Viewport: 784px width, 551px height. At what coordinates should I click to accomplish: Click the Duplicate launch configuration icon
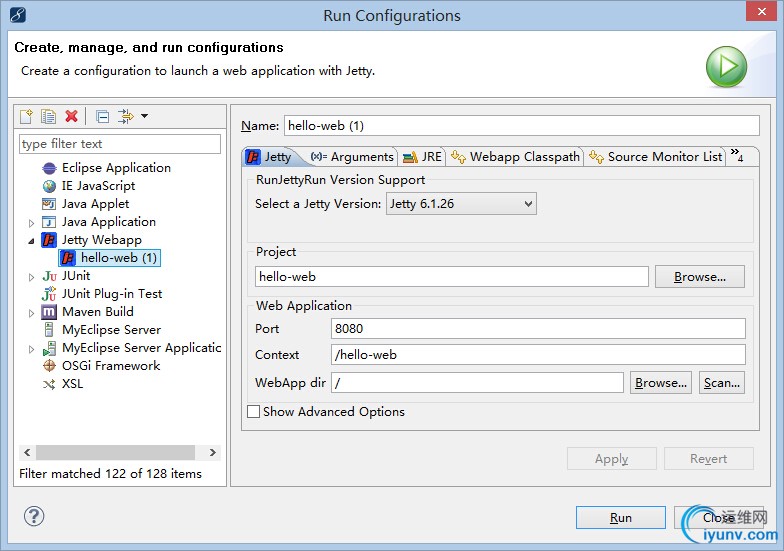(x=48, y=116)
